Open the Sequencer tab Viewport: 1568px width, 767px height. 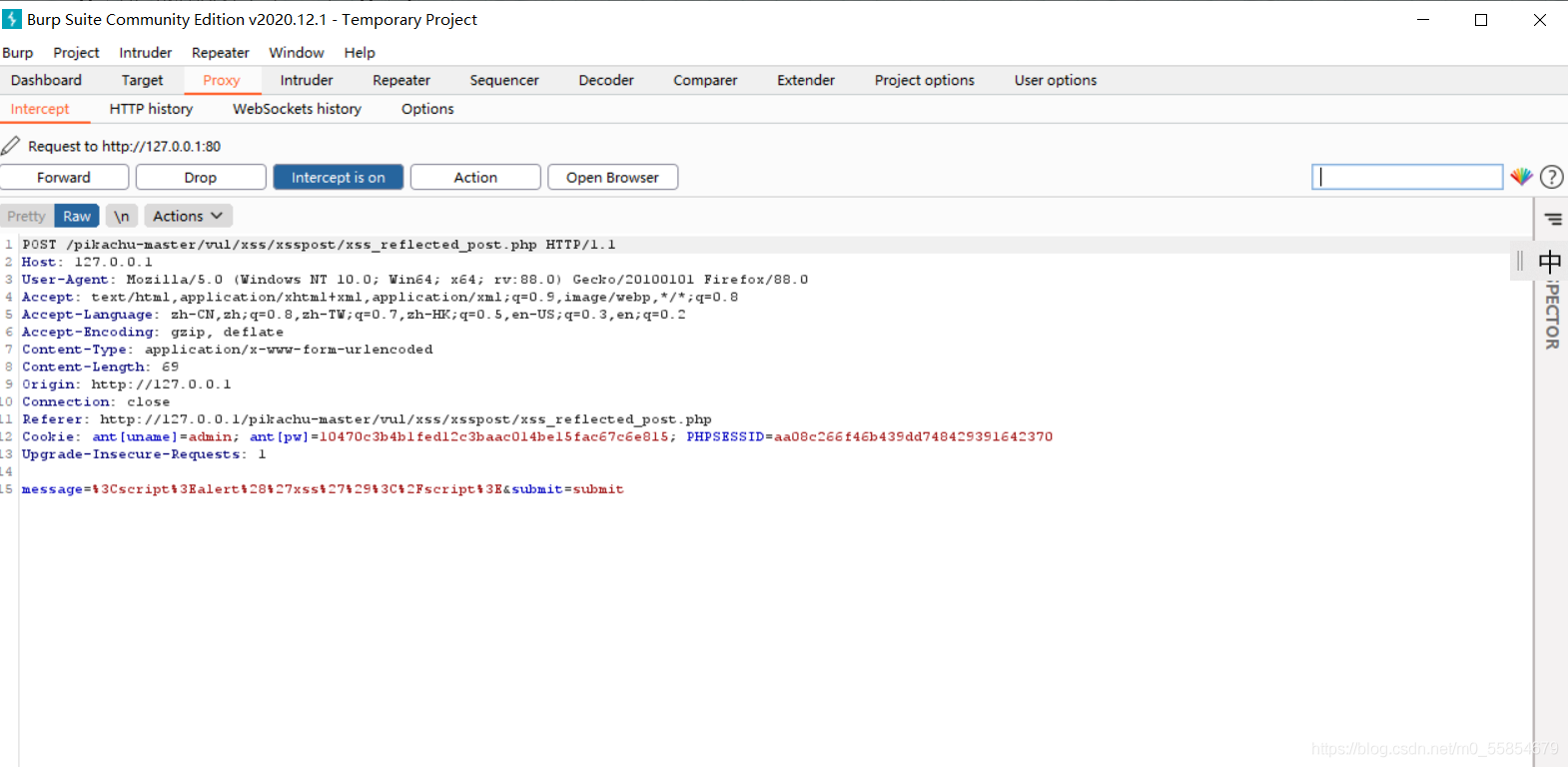click(x=504, y=80)
